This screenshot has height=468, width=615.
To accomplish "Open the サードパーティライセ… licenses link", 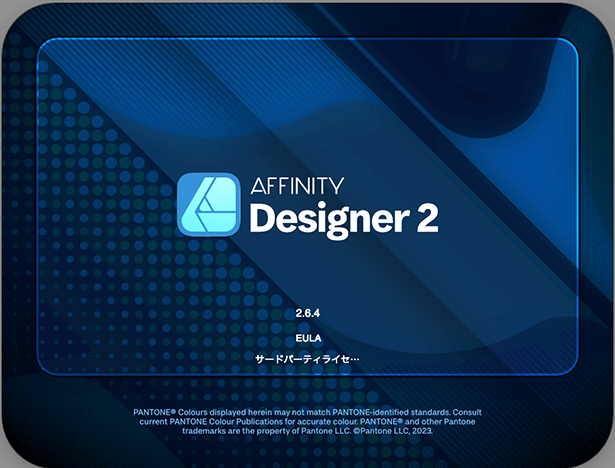I will [307, 359].
